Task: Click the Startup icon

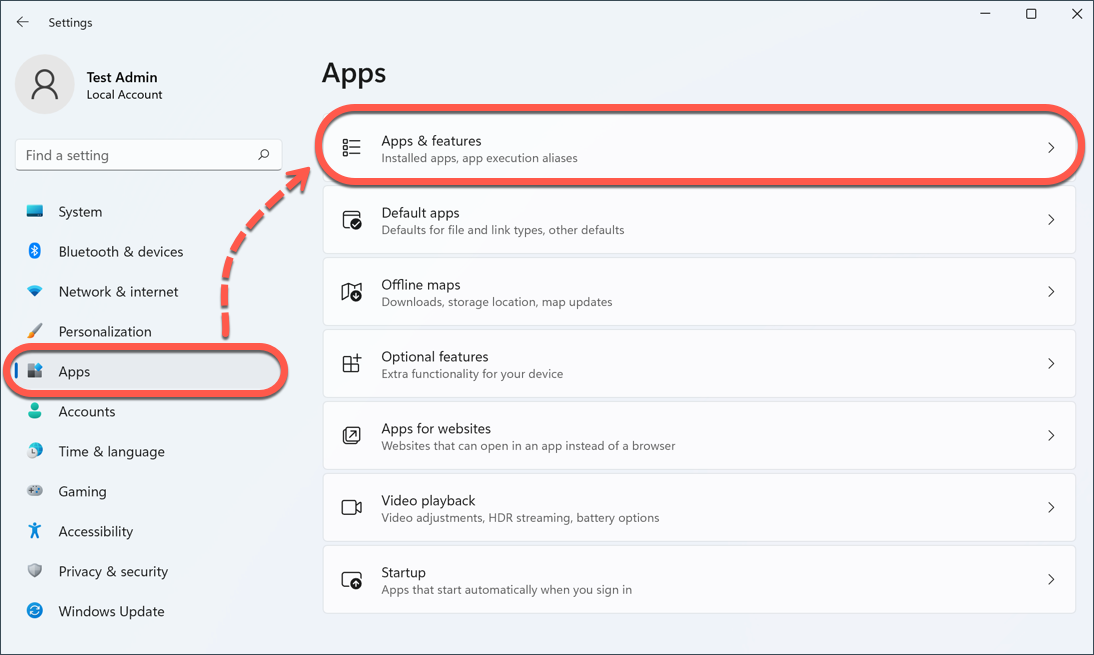Action: [352, 580]
